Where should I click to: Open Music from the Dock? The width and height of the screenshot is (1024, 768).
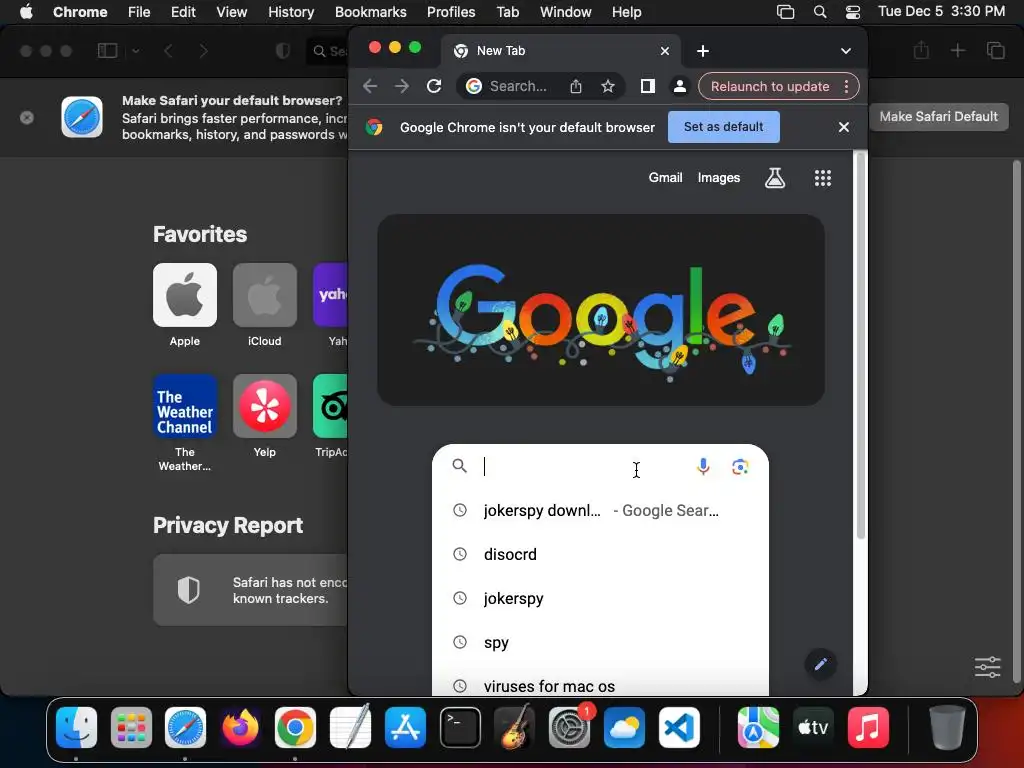click(x=868, y=728)
